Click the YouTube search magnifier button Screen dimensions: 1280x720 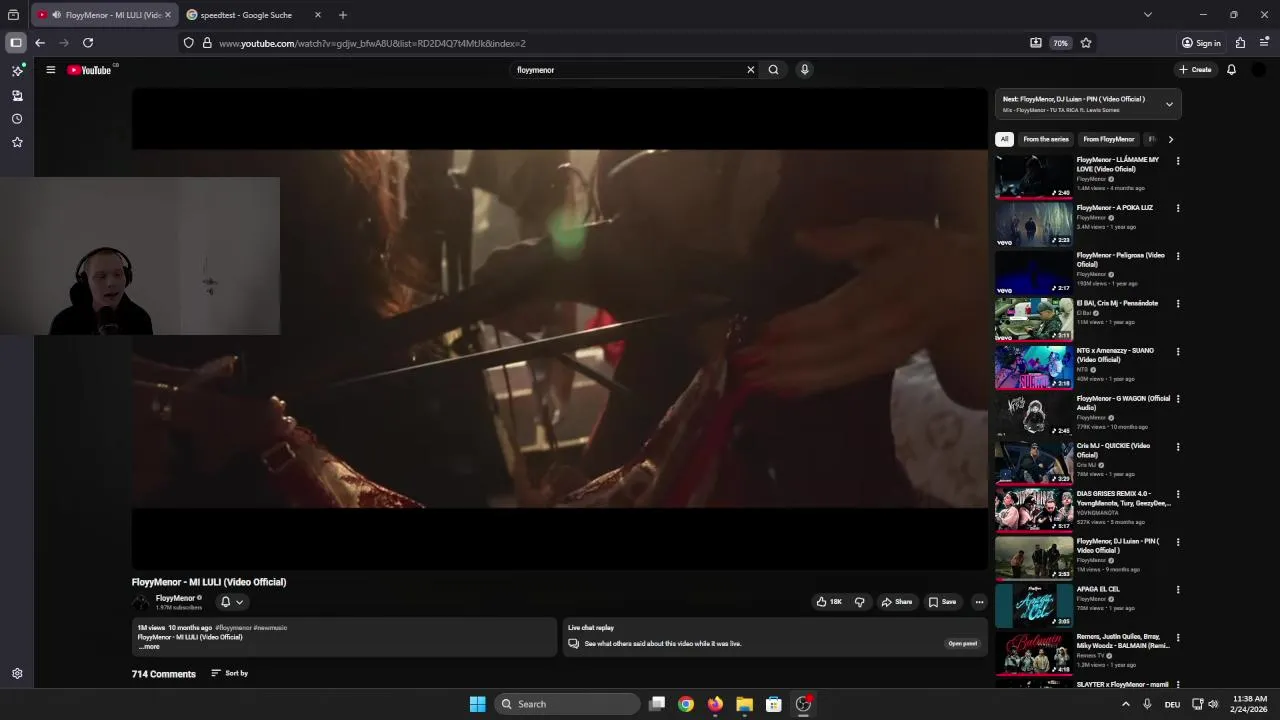(773, 70)
